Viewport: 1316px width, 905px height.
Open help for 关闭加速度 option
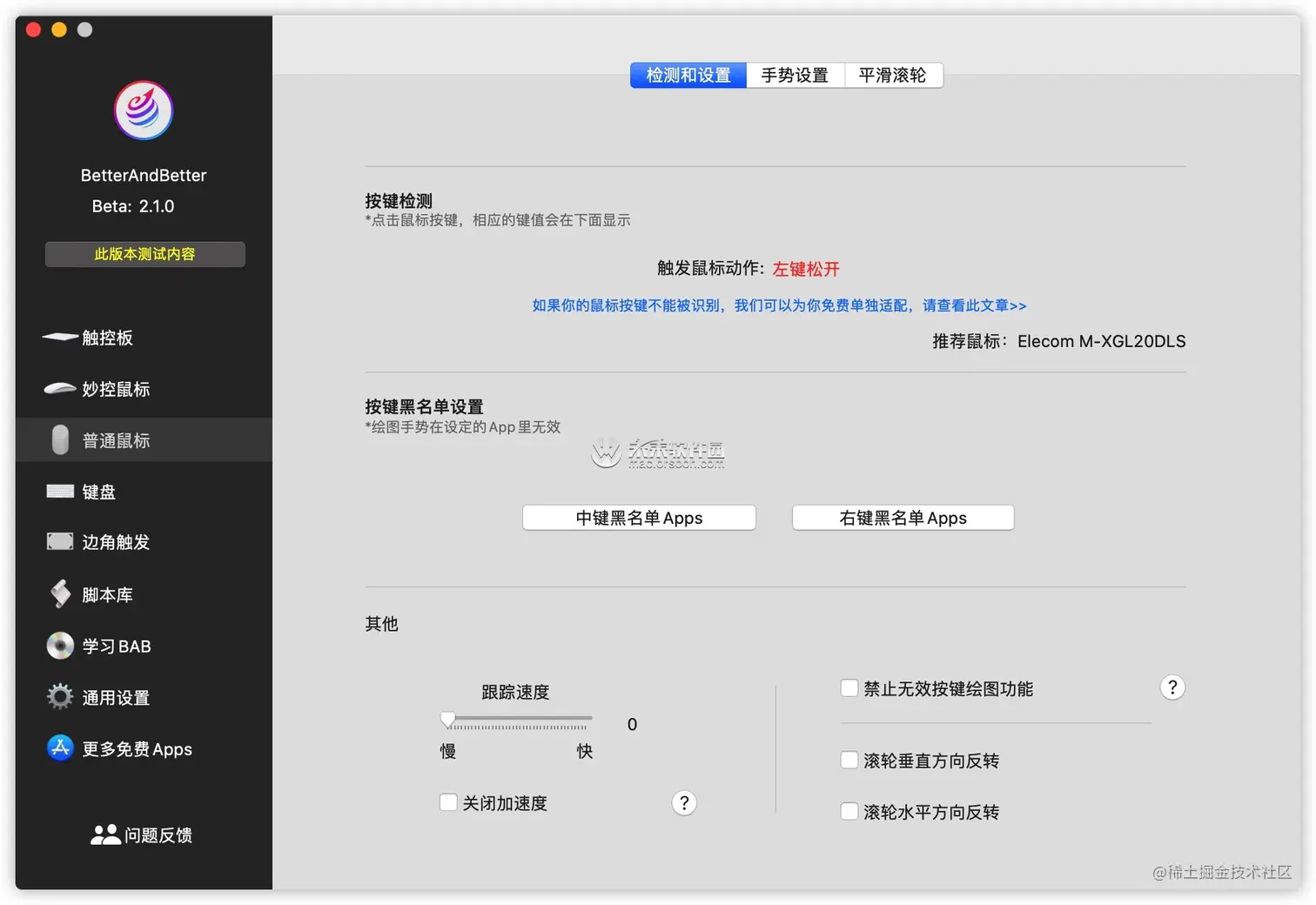[x=684, y=803]
